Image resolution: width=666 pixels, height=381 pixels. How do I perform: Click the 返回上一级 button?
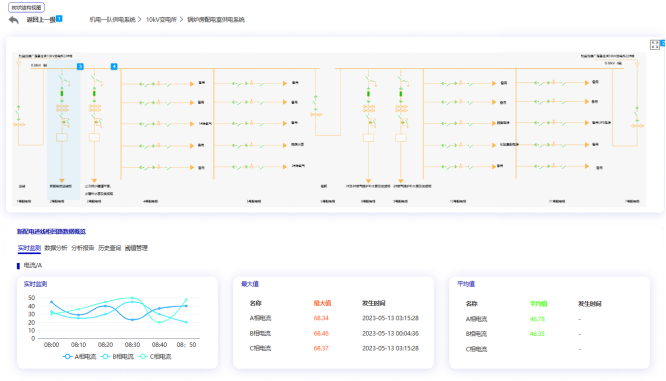click(x=41, y=20)
